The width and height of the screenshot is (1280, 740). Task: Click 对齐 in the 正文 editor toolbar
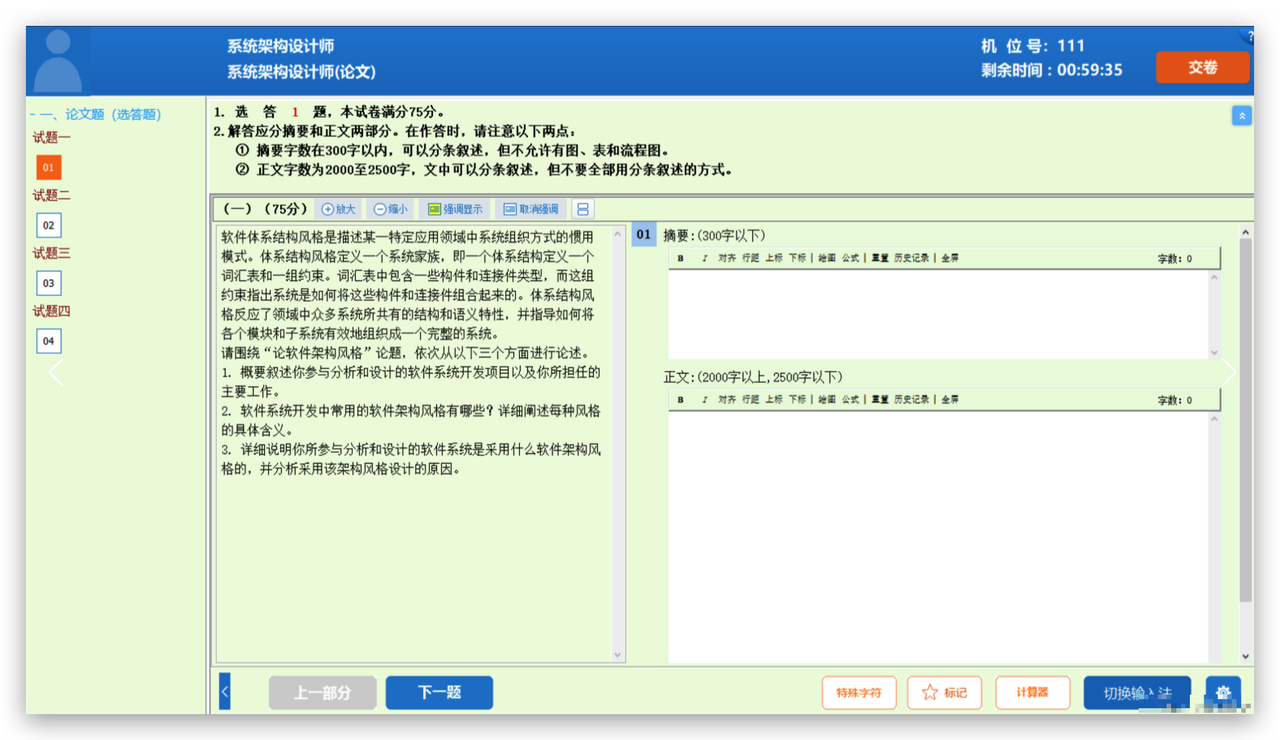(727, 399)
